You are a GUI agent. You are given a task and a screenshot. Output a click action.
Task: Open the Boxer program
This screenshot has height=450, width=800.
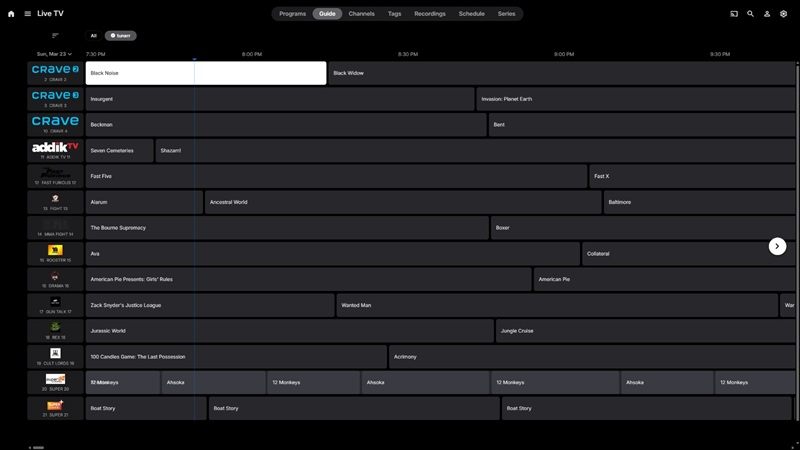click(x=643, y=228)
